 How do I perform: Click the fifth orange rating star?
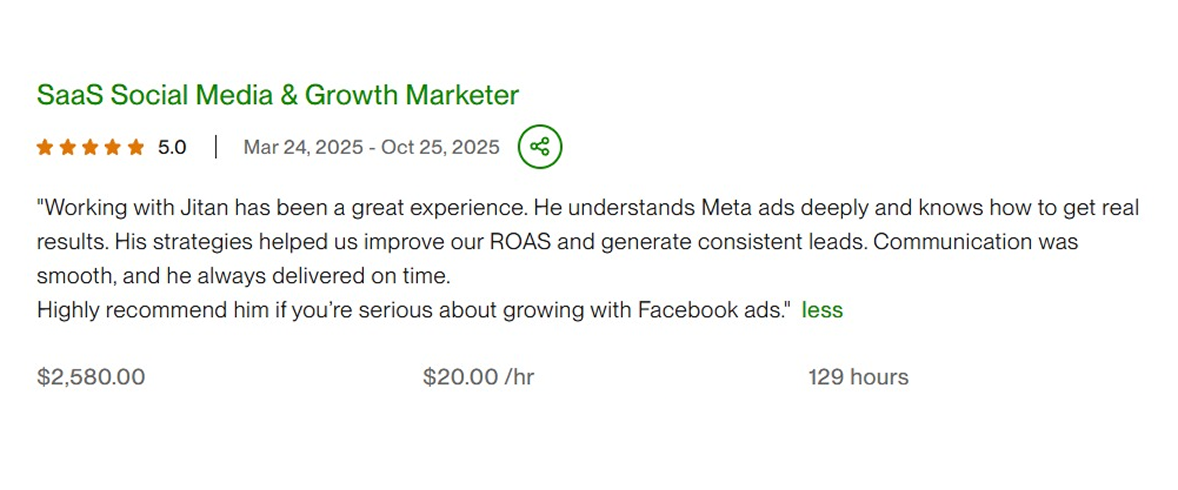[136, 148]
